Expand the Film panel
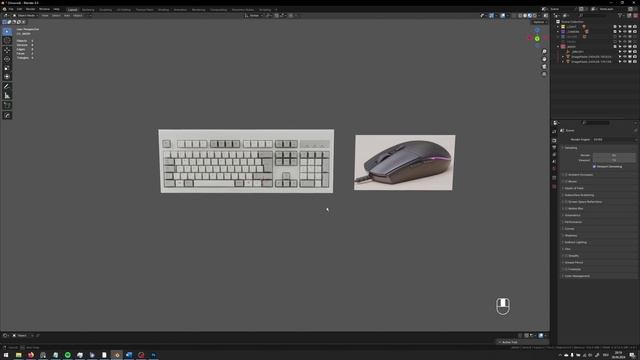The width and height of the screenshot is (640, 360). (x=567, y=249)
